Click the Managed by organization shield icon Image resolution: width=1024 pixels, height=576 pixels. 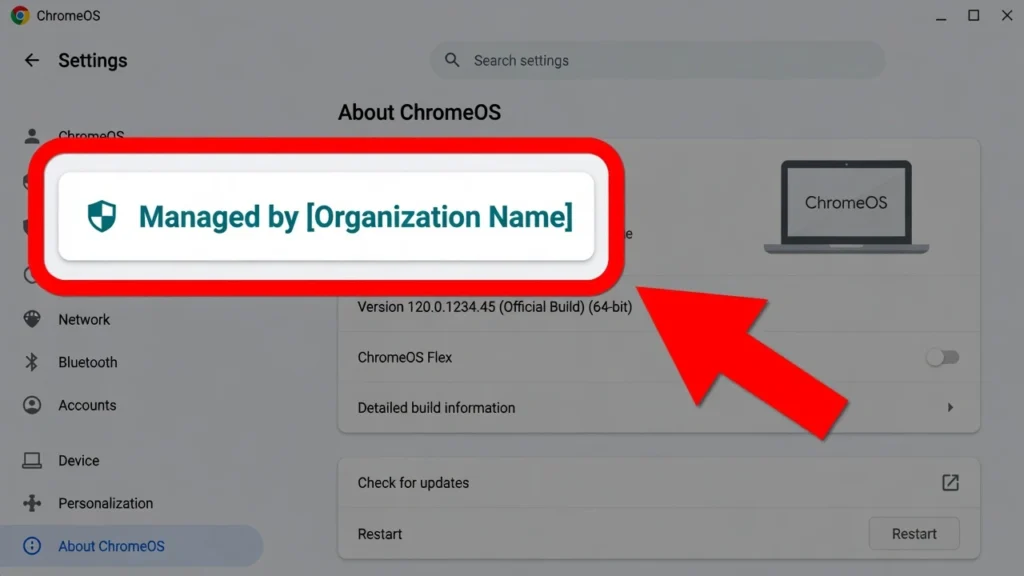pos(102,216)
